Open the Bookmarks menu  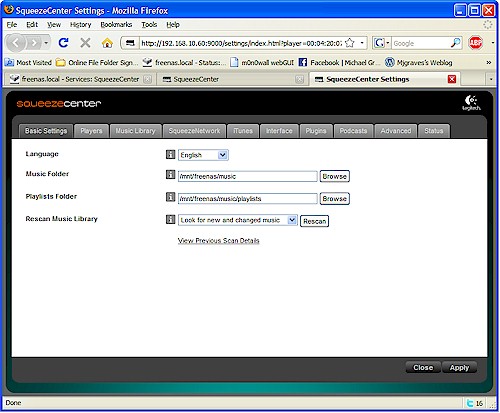click(116, 25)
